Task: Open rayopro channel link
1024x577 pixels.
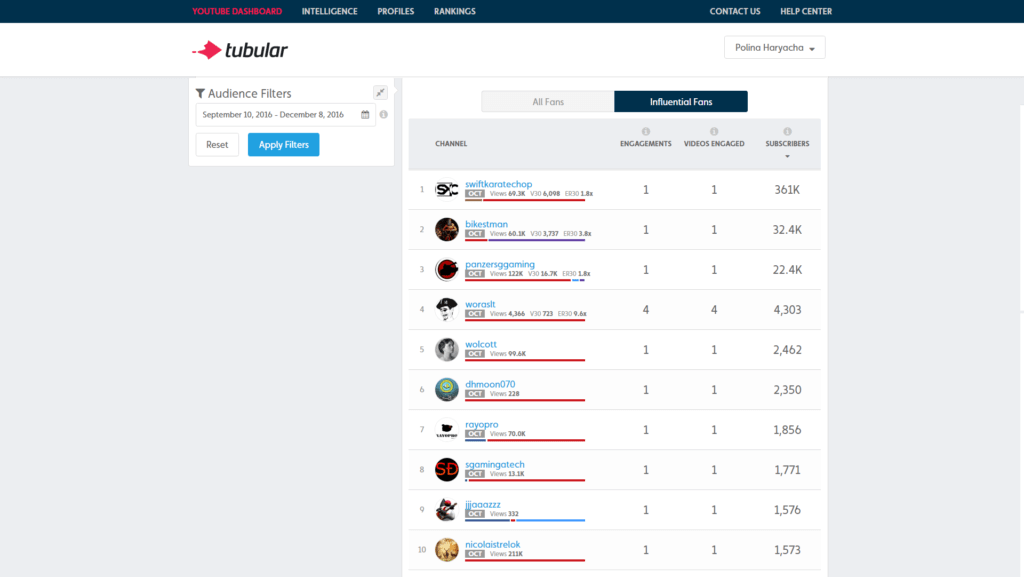Action: (x=481, y=424)
